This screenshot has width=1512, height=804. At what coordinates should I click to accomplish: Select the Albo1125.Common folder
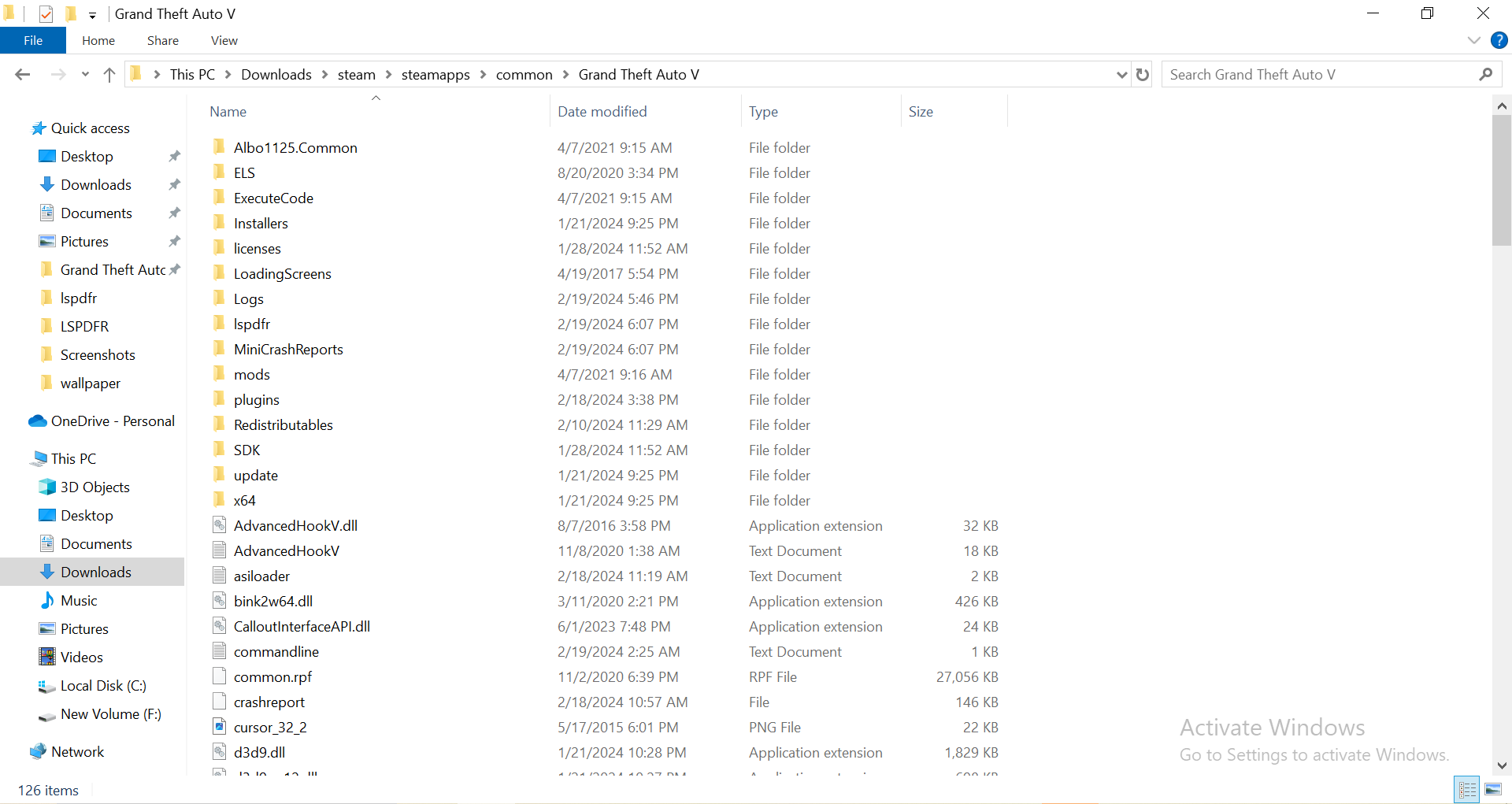pos(295,147)
